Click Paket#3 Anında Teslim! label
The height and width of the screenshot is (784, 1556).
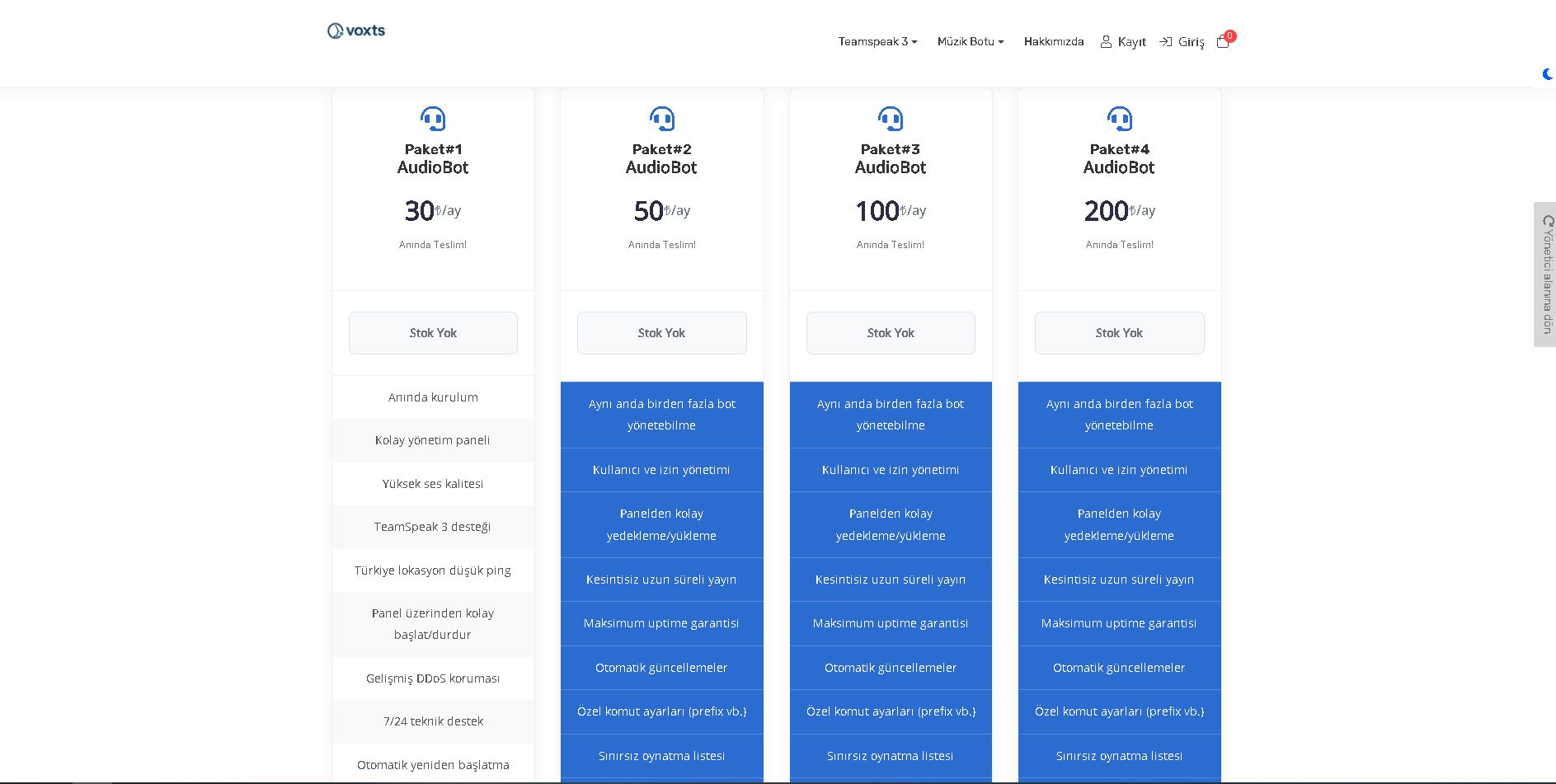tap(891, 245)
